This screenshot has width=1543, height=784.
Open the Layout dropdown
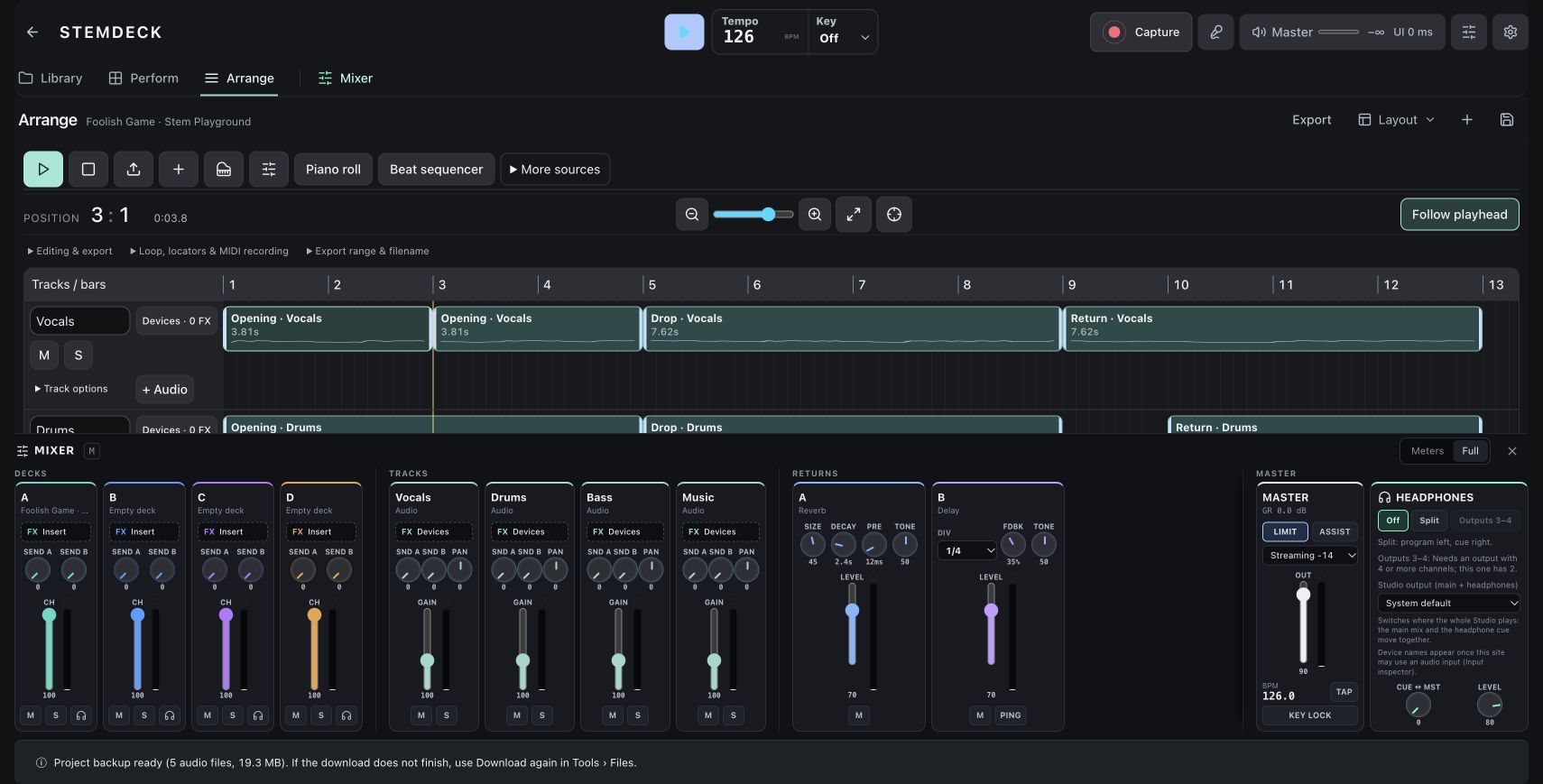point(1397,120)
